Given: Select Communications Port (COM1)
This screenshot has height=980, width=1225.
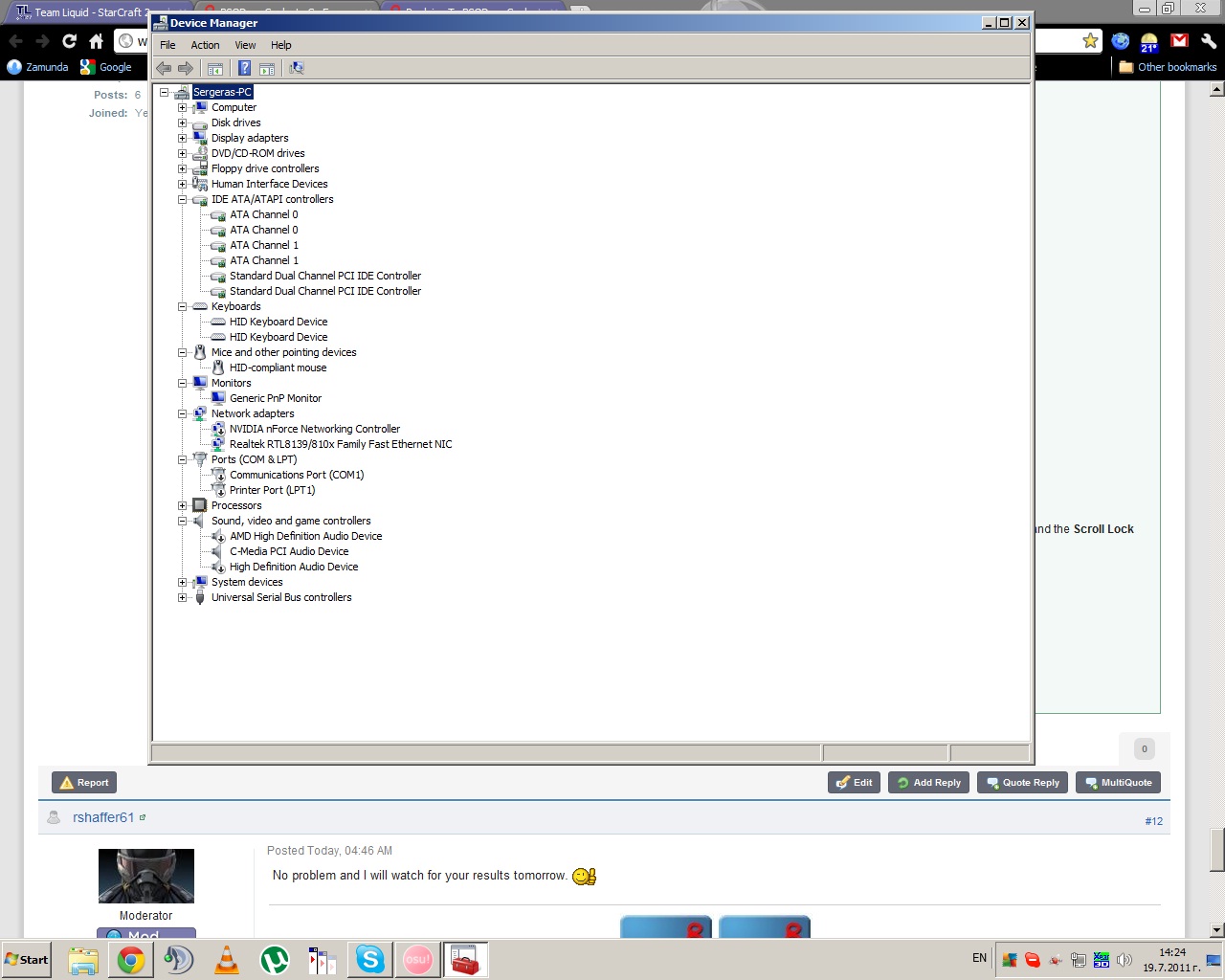Looking at the screenshot, I should point(297,475).
